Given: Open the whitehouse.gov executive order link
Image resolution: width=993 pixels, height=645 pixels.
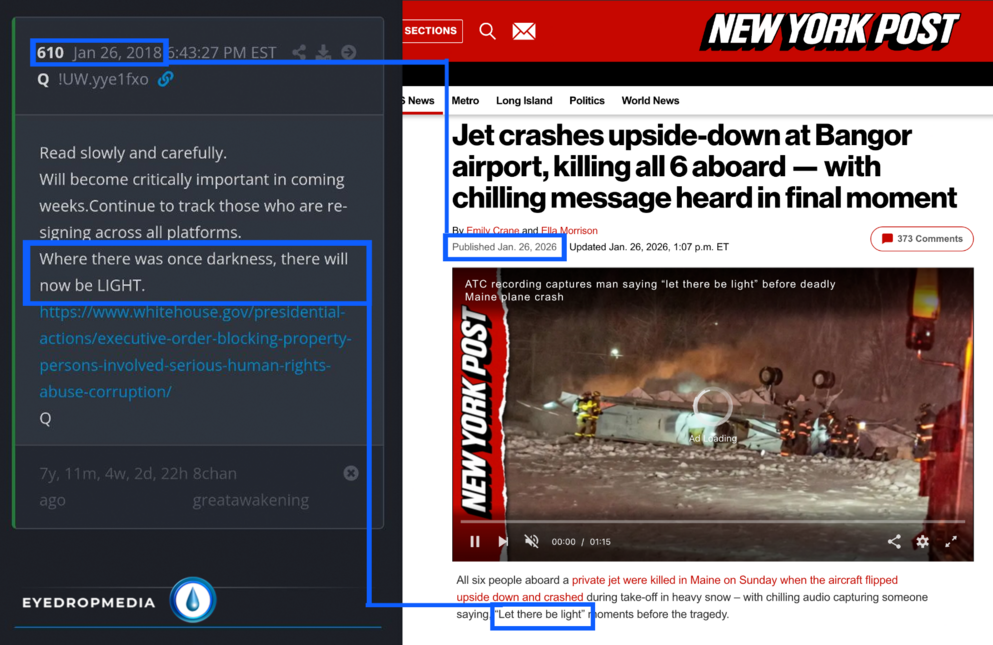Looking at the screenshot, I should [x=195, y=352].
